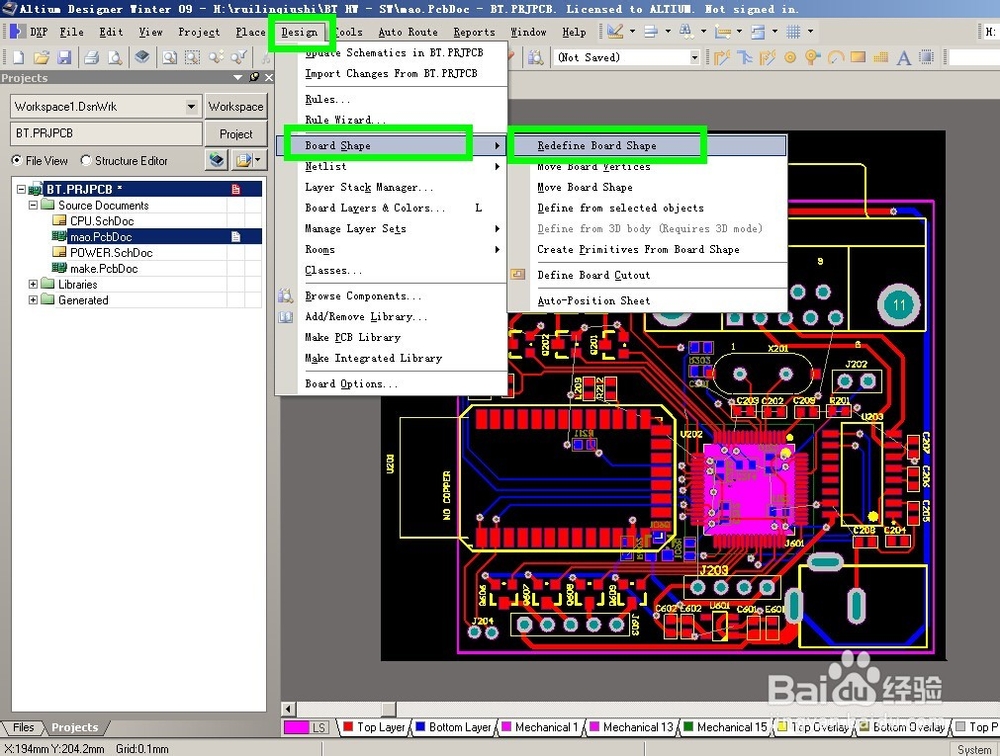1000x756 pixels.
Task: Close the Projects panel
Action: point(268,77)
